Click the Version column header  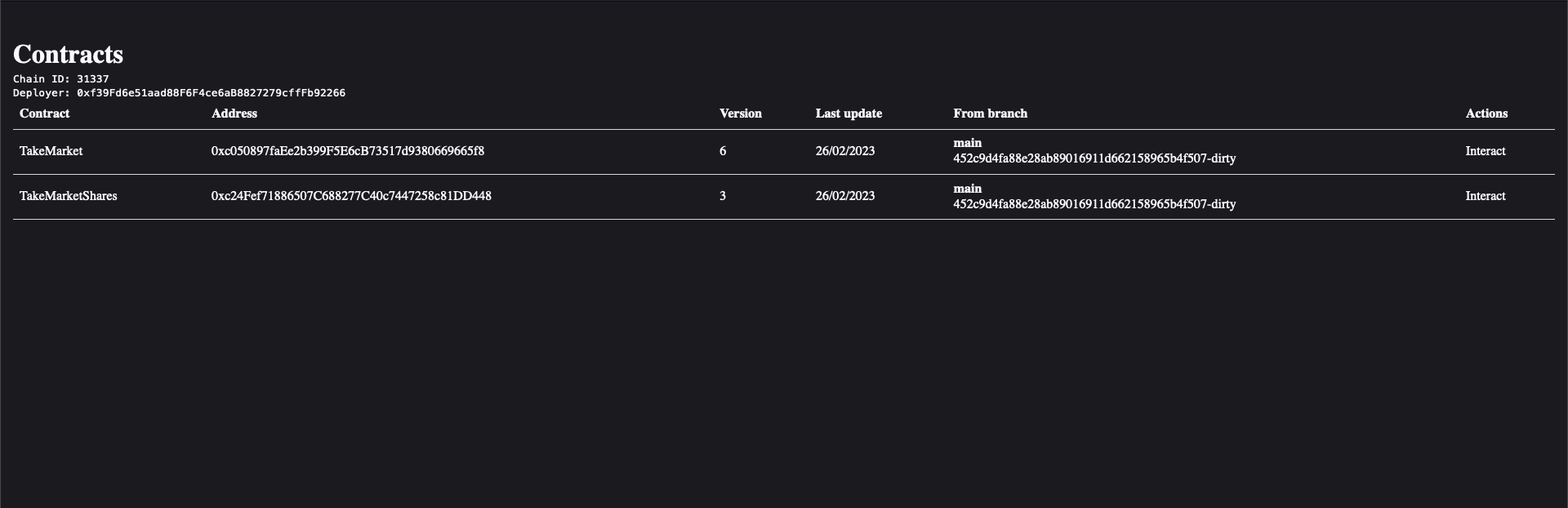[740, 114]
